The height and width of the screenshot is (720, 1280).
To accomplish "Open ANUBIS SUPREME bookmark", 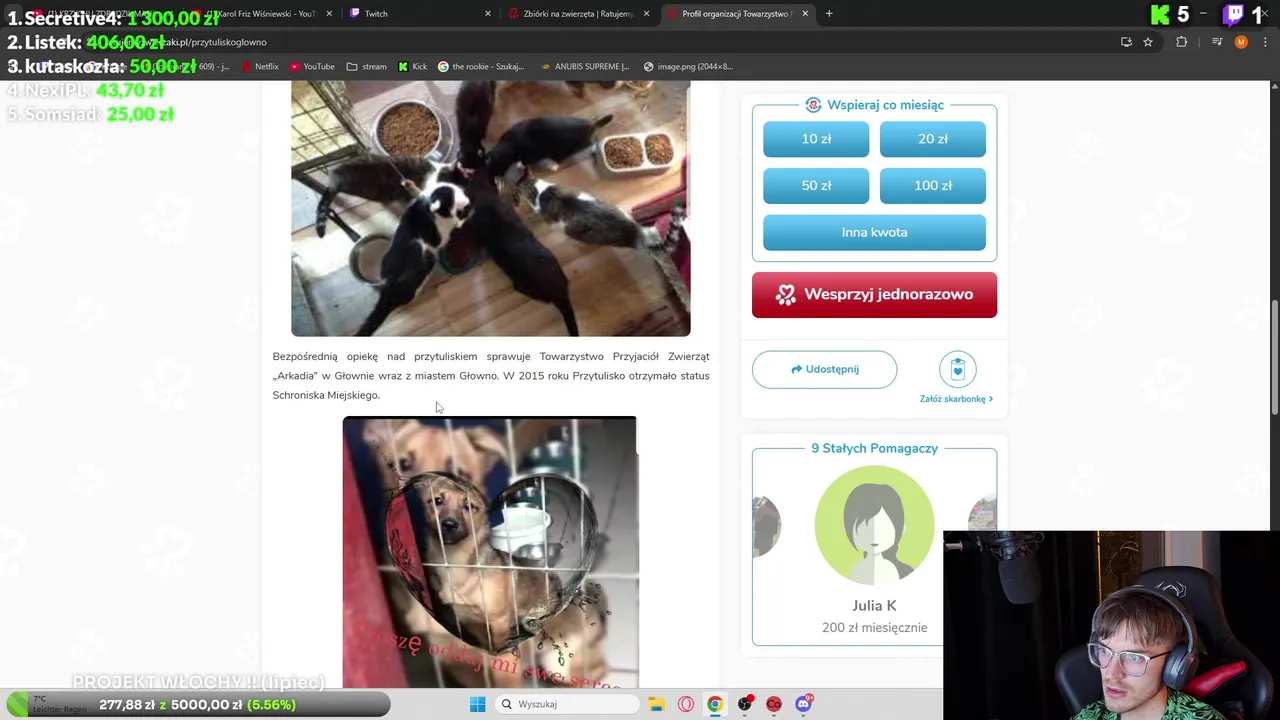I will (x=585, y=67).
